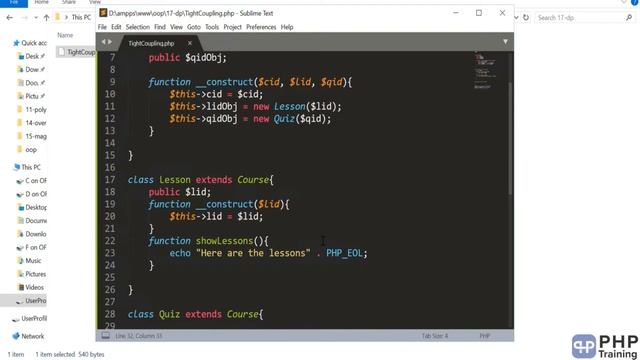Maximize the Sublime Text window
Image resolution: width=640 pixels, height=360 pixels.
[x=479, y=13]
